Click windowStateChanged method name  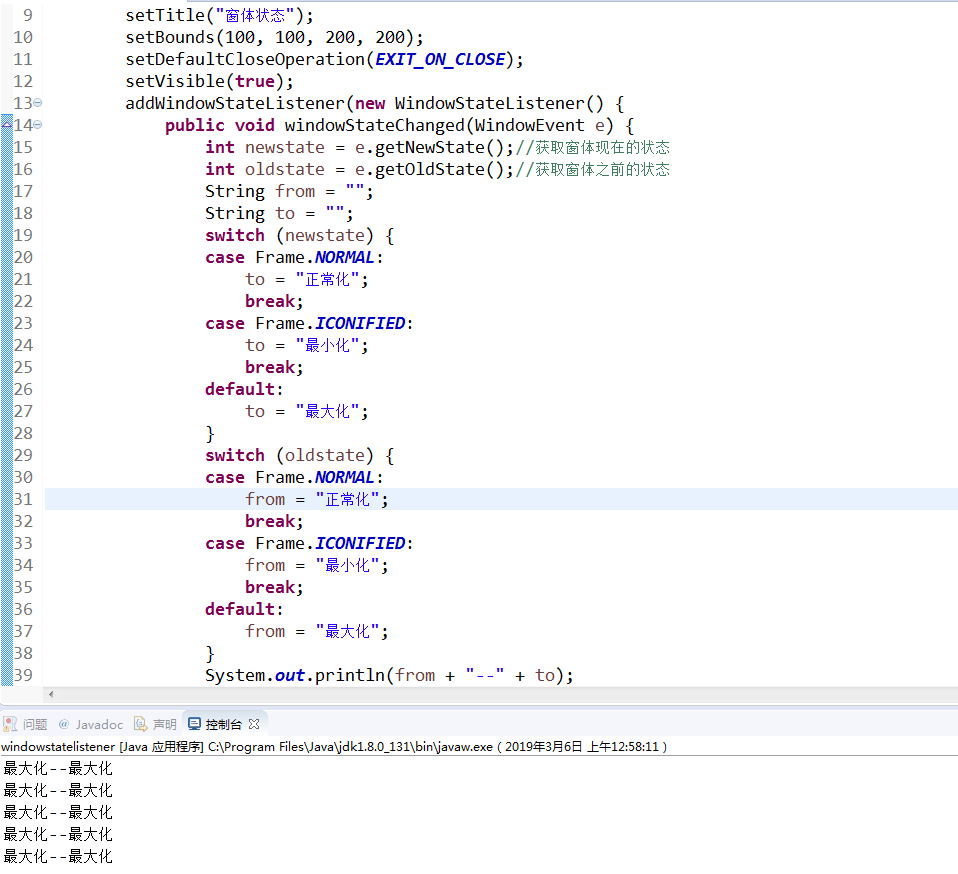pyautogui.click(x=375, y=125)
